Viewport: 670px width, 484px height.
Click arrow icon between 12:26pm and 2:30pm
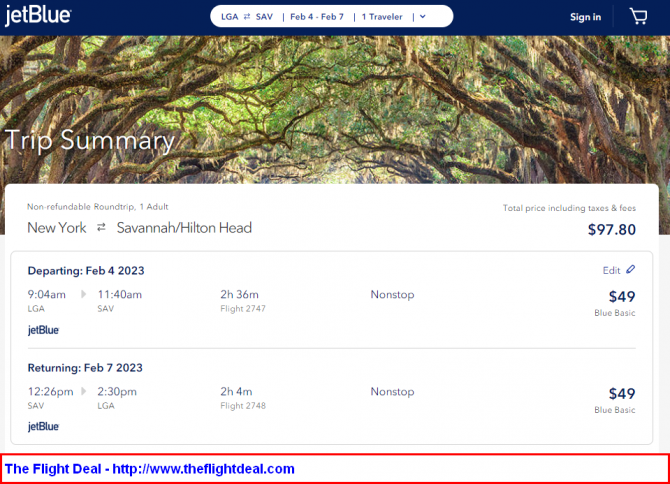pos(83,391)
